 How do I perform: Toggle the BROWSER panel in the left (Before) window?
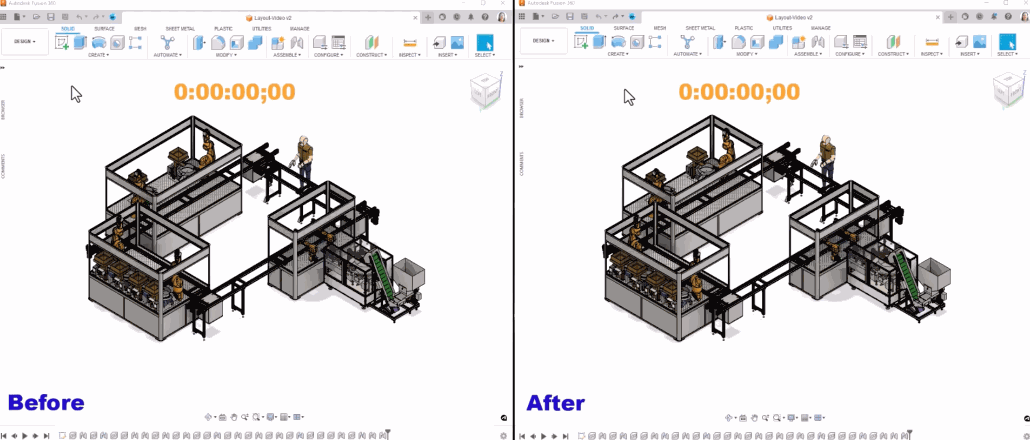3,108
